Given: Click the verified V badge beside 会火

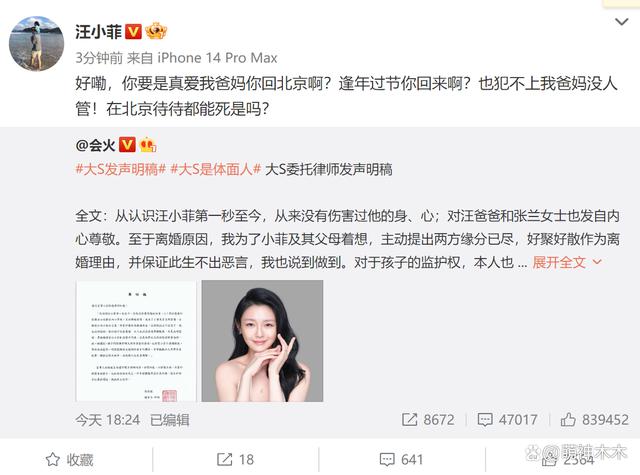Looking at the screenshot, I should [127, 144].
